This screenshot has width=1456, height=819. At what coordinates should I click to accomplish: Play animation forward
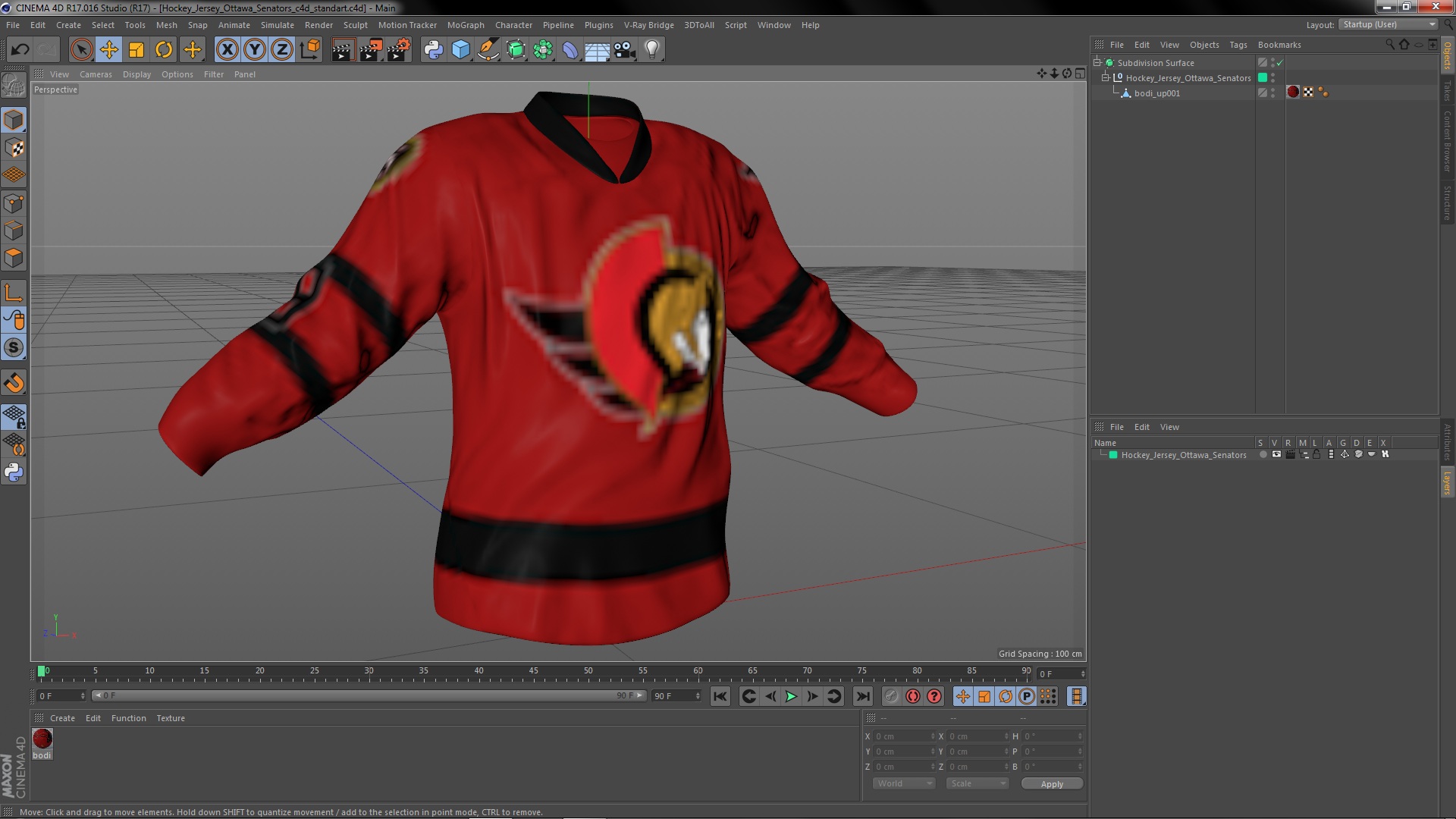coord(791,696)
